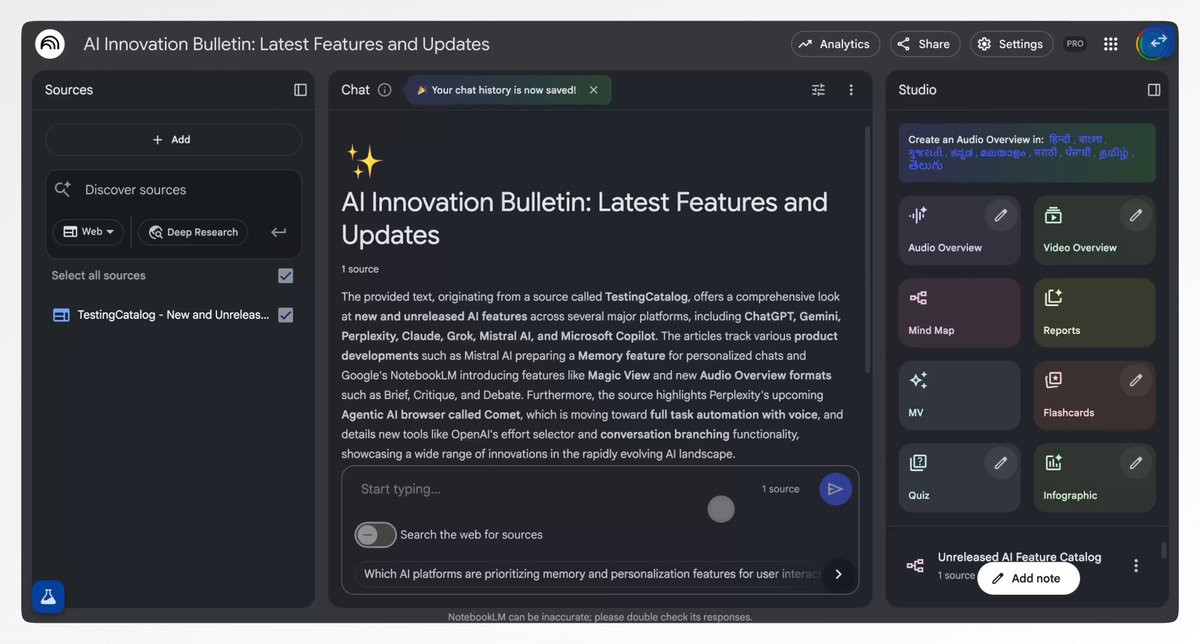This screenshot has width=1200, height=644.
Task: Click the NotebookLM logo icon
Action: tap(49, 44)
